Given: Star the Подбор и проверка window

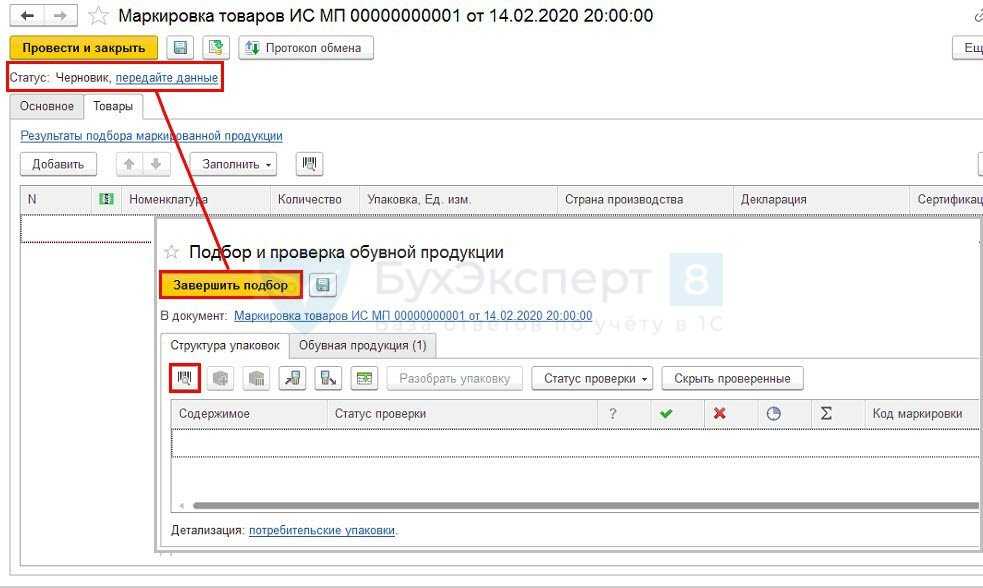Looking at the screenshot, I should click(171, 252).
